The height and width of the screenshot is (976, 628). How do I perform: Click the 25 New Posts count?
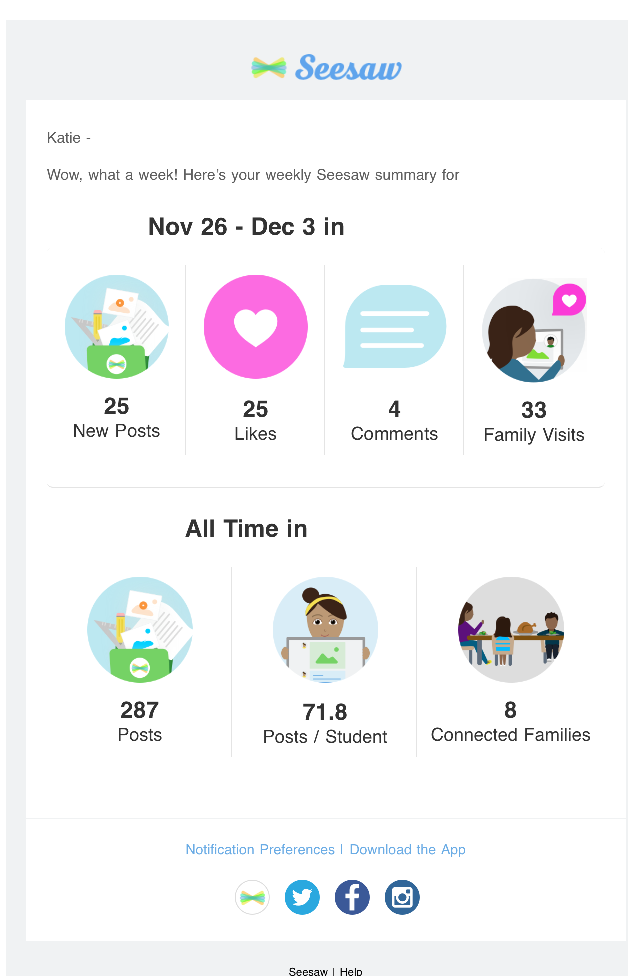coord(116,406)
